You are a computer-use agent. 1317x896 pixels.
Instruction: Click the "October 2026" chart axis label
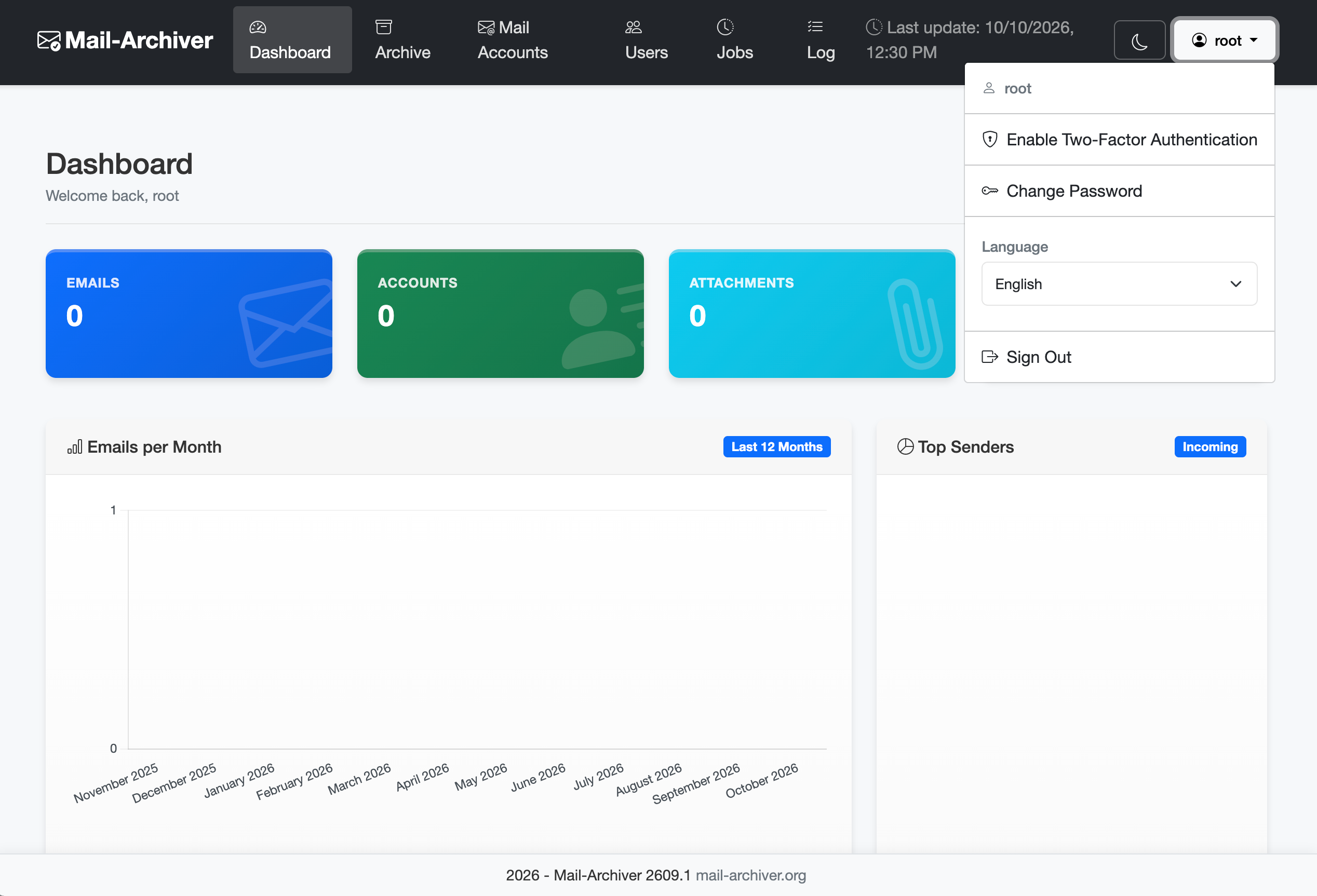point(762,780)
